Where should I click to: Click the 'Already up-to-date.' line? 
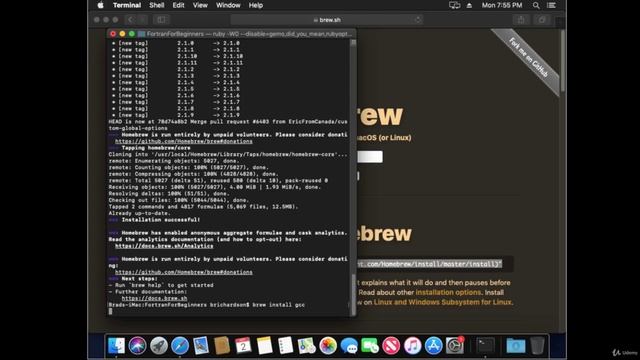pyautogui.click(x=140, y=213)
